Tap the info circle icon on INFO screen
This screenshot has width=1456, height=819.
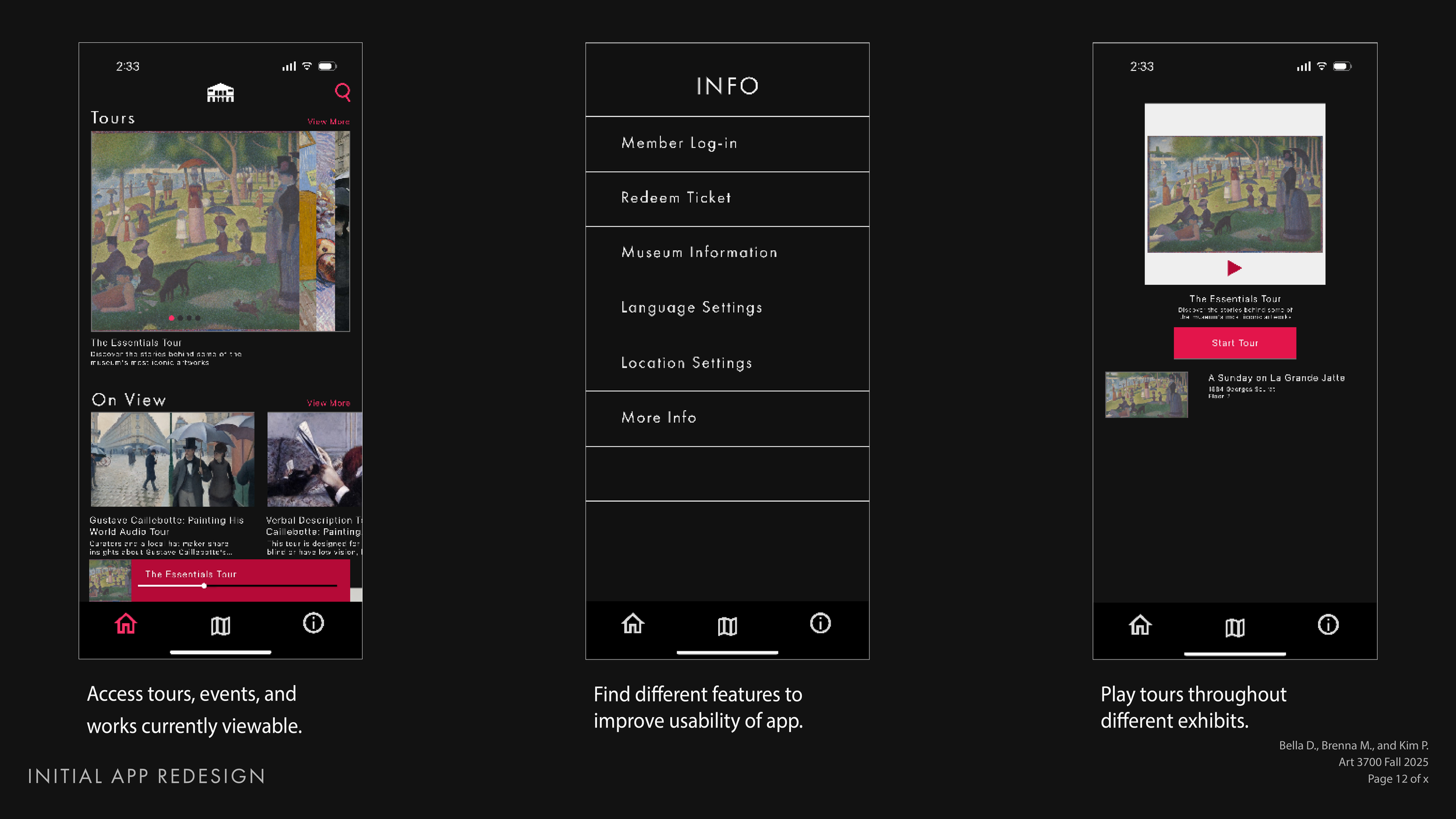tap(820, 623)
